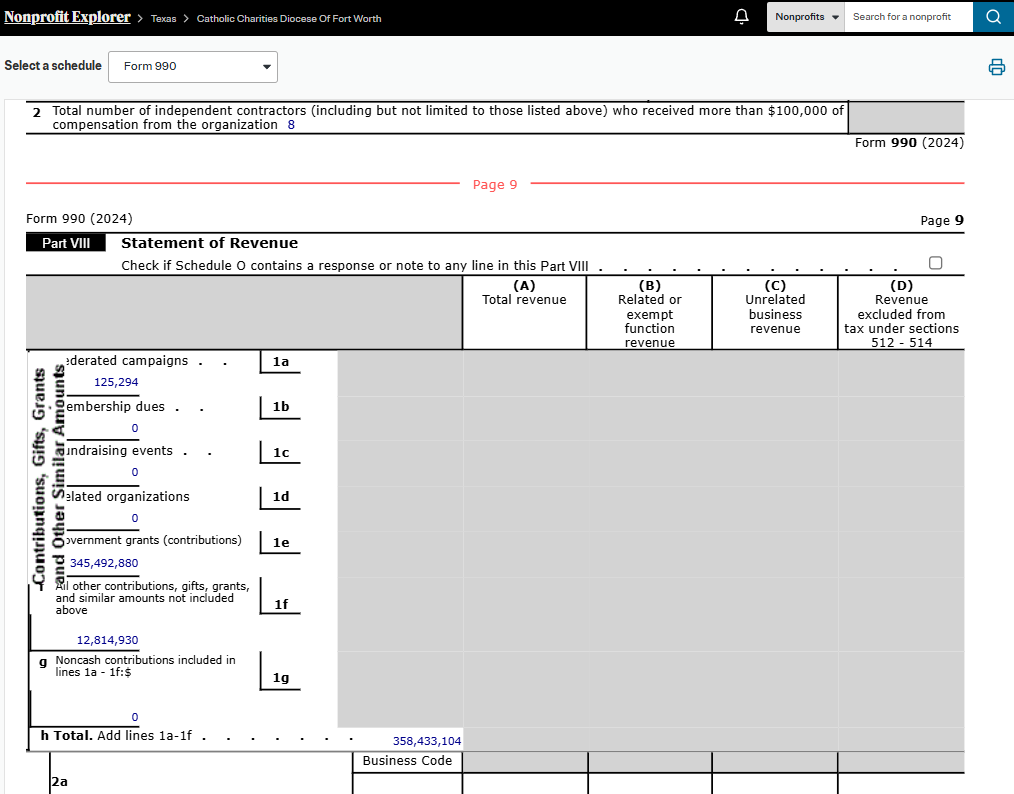Open the Form 990 schedule dropdown
The height and width of the screenshot is (794, 1014).
click(x=193, y=67)
